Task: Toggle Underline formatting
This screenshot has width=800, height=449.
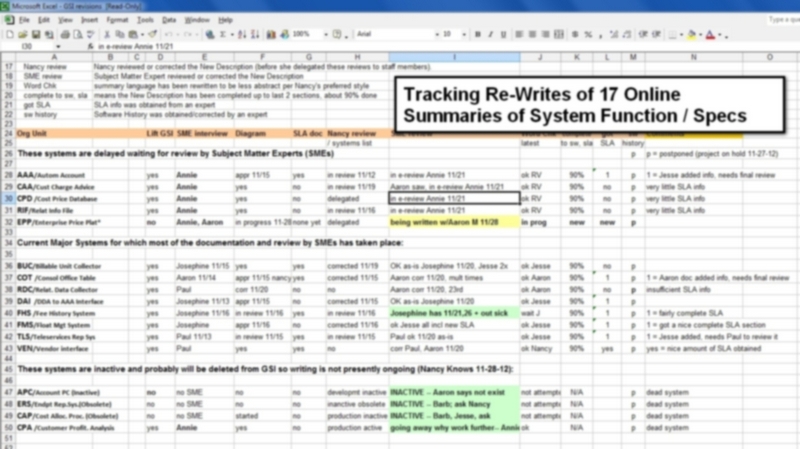Action: pyautogui.click(x=502, y=34)
